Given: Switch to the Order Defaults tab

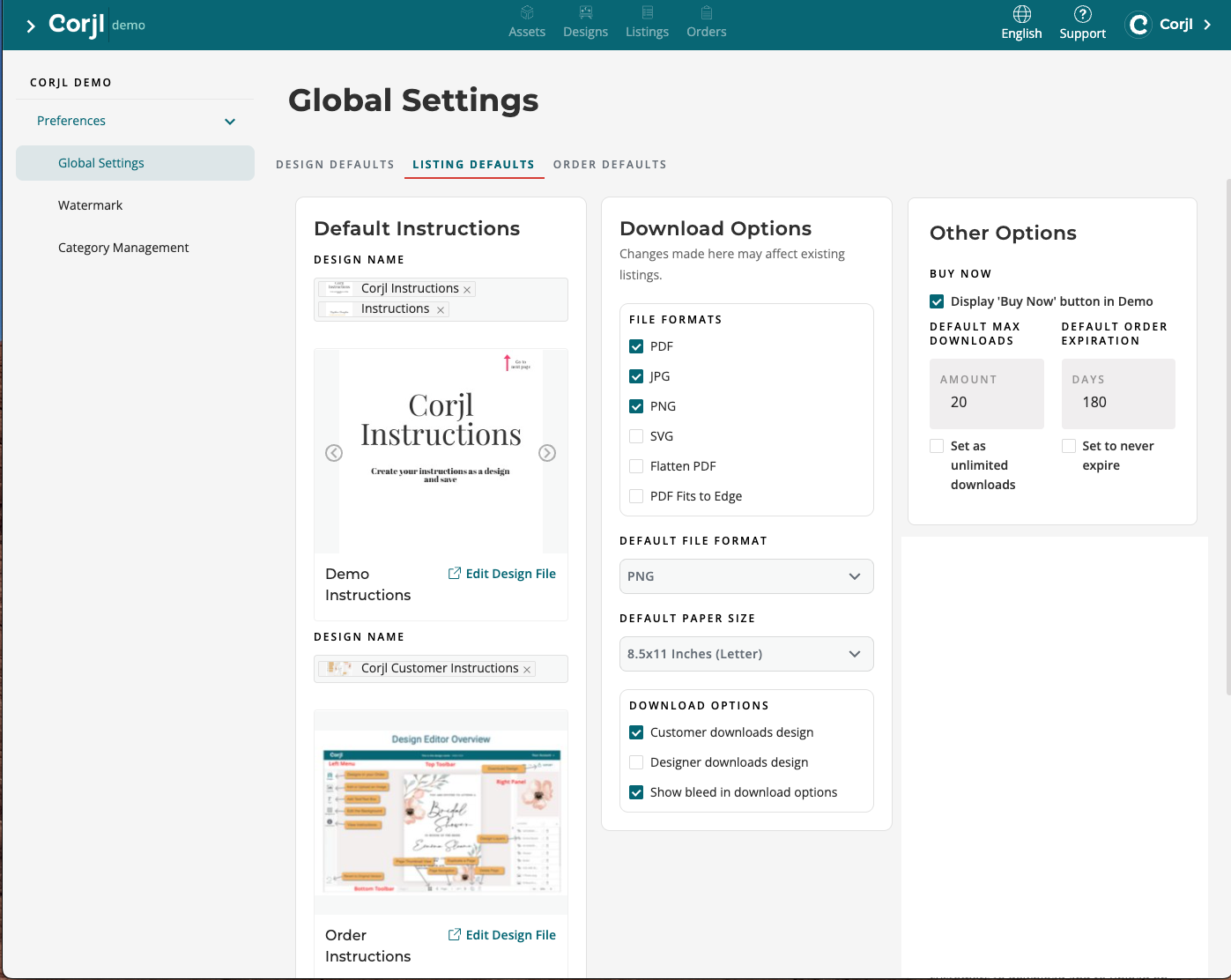Looking at the screenshot, I should click(610, 165).
